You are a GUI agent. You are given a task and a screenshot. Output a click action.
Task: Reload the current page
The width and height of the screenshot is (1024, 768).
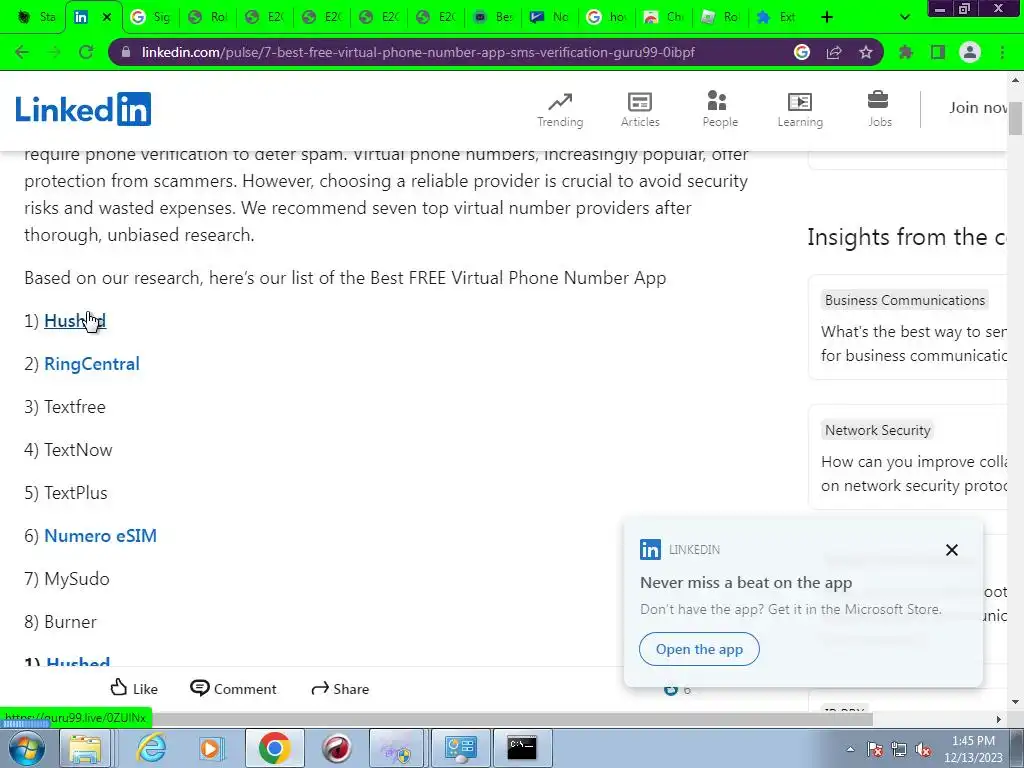coord(86,52)
